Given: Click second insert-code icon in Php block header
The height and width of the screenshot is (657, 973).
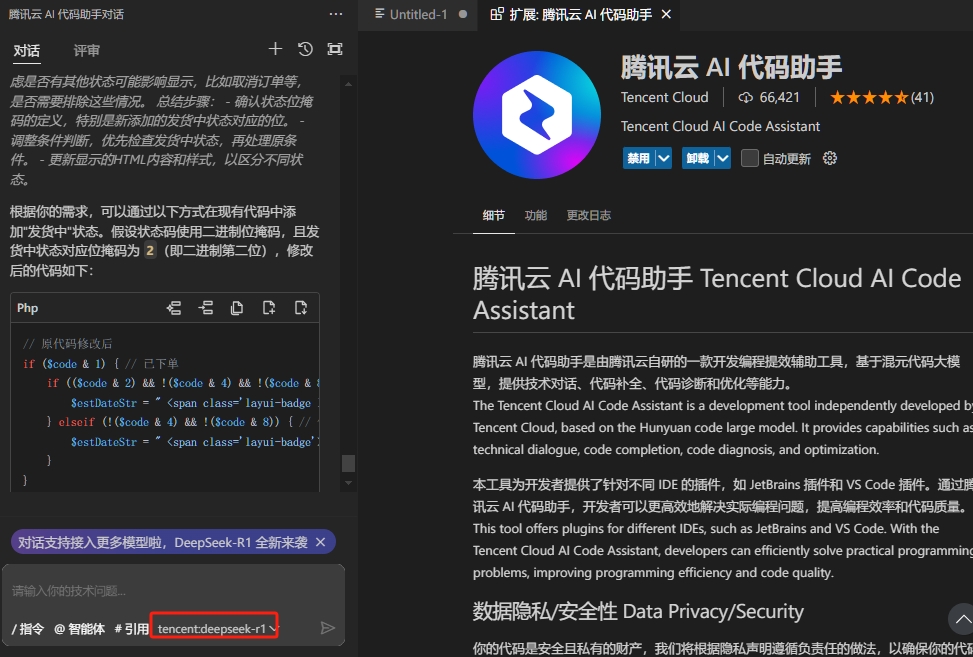Looking at the screenshot, I should (x=205, y=308).
